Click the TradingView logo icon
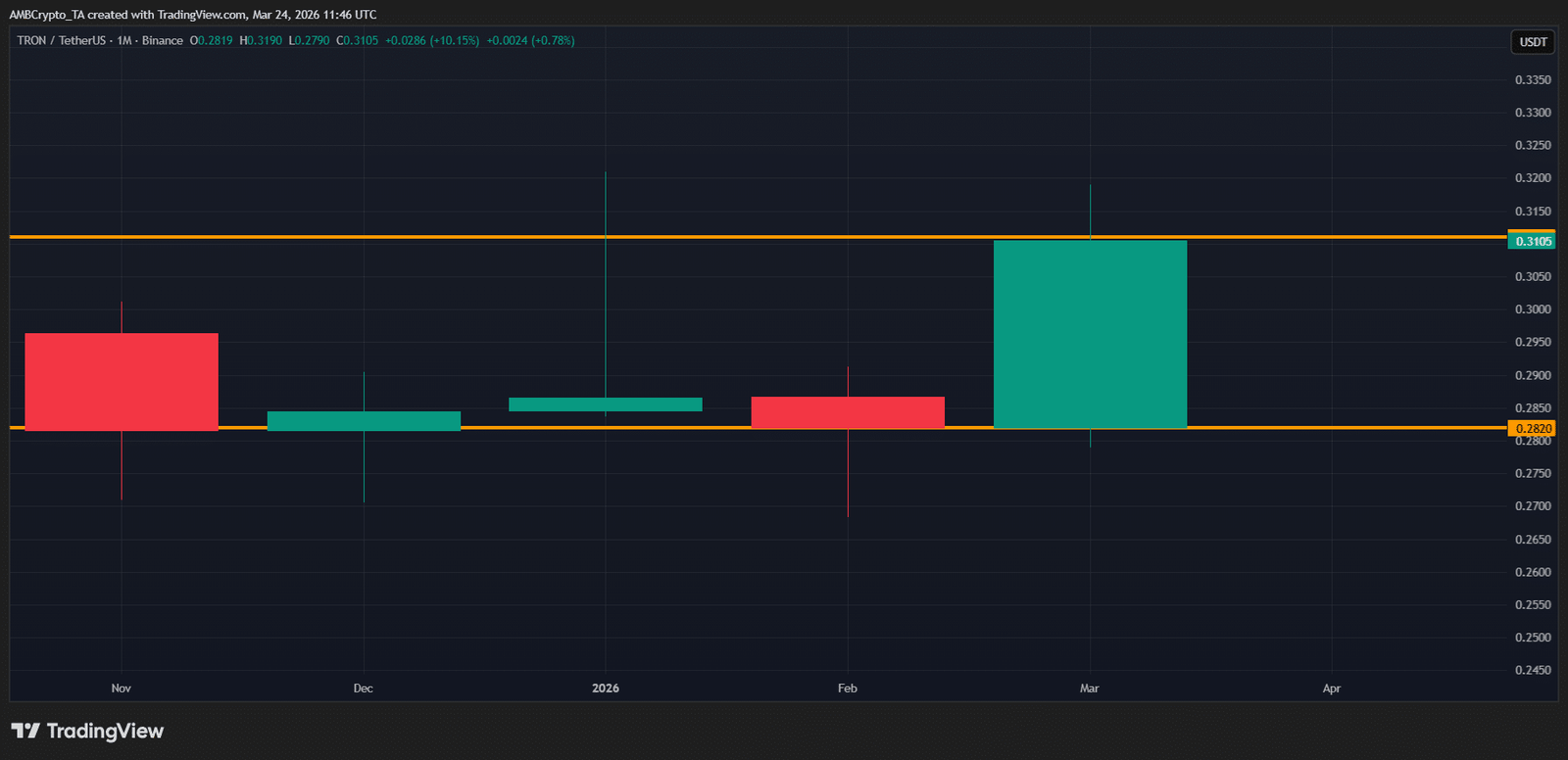Image resolution: width=1568 pixels, height=760 pixels. [25, 731]
